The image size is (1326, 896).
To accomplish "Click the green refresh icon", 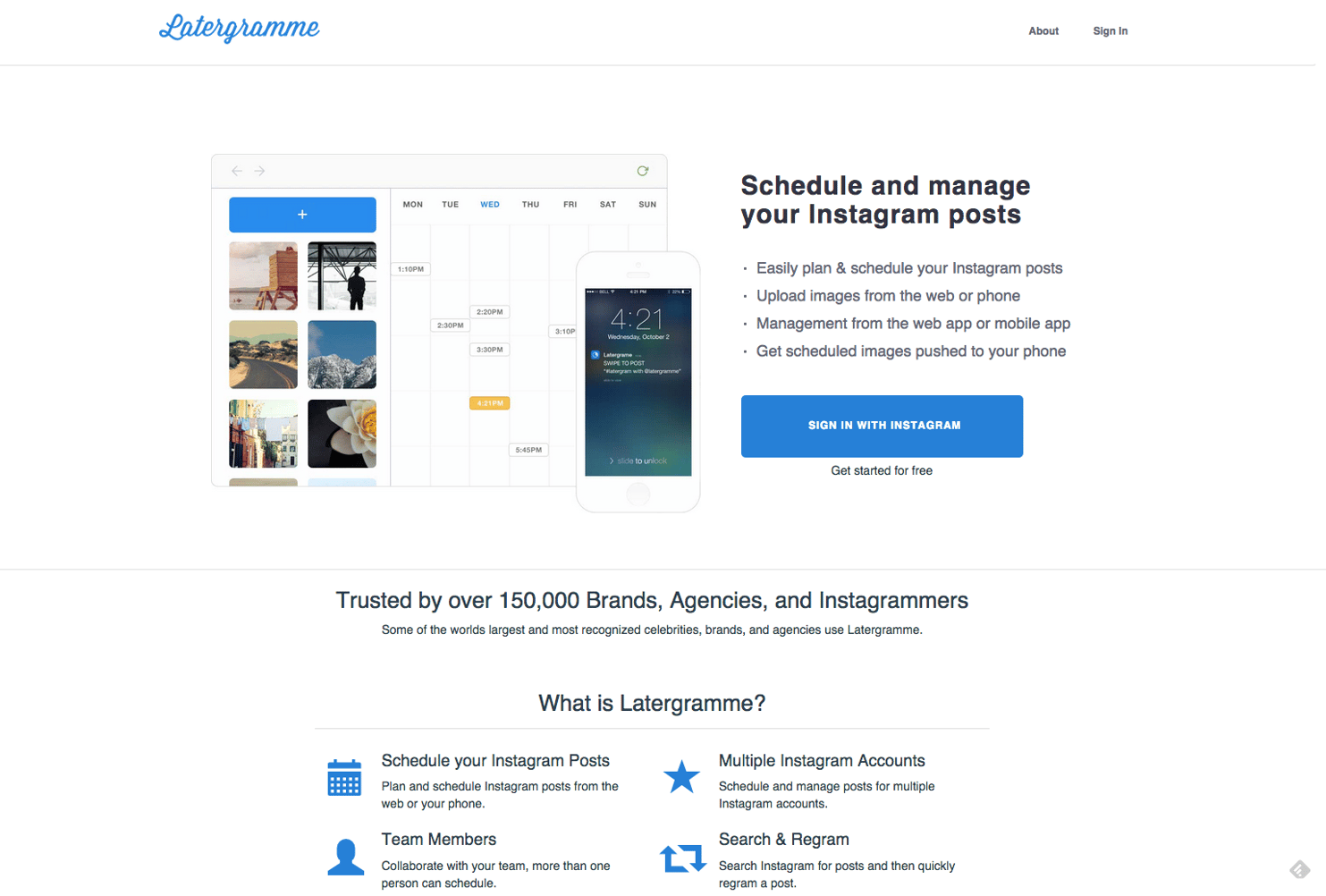I will (x=642, y=171).
